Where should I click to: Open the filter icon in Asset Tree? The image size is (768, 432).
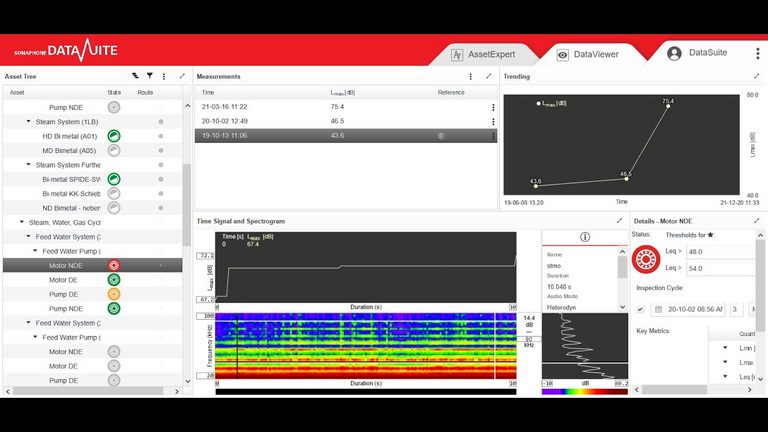point(149,76)
